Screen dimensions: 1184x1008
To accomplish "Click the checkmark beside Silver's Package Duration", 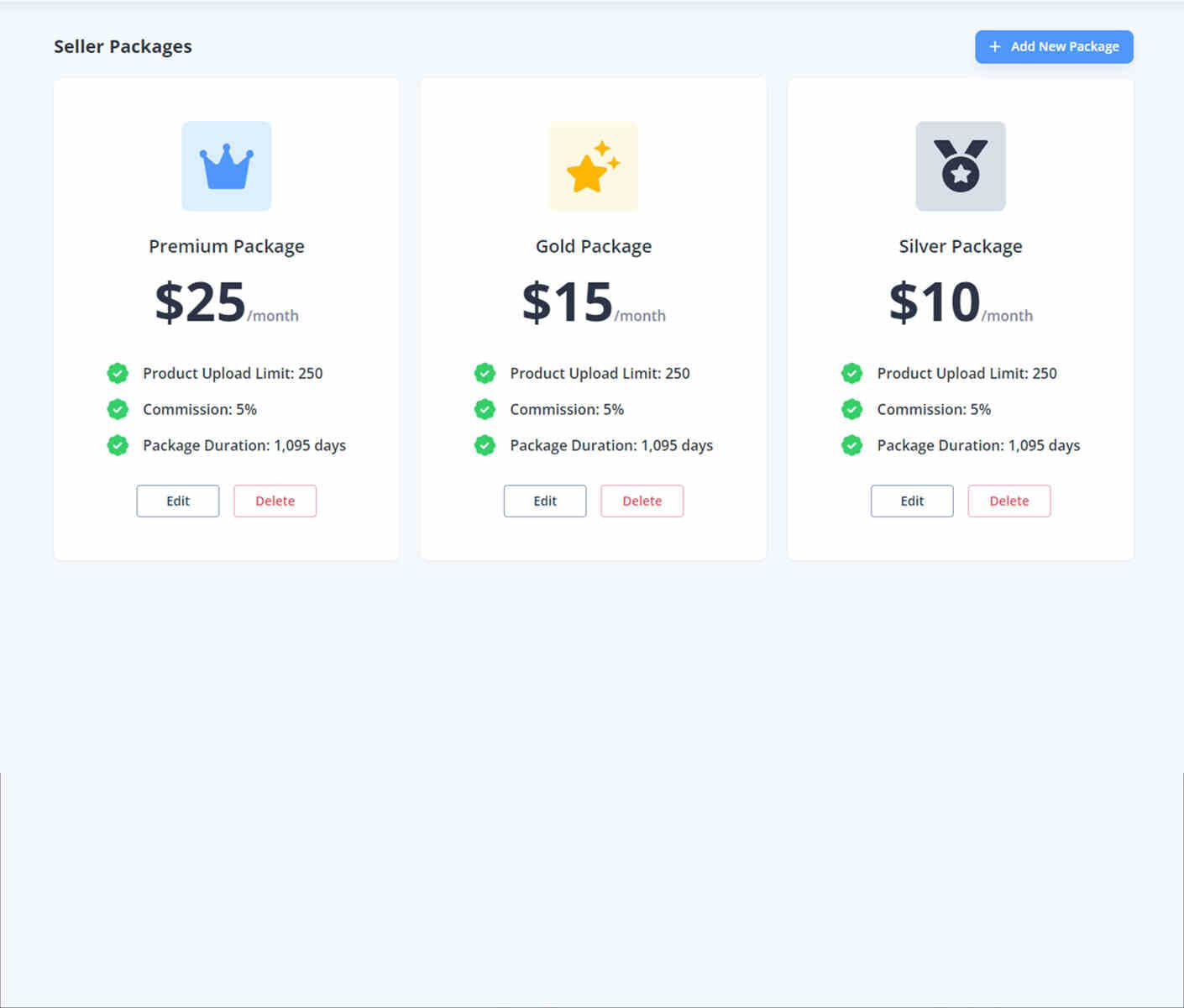I will pos(851,445).
